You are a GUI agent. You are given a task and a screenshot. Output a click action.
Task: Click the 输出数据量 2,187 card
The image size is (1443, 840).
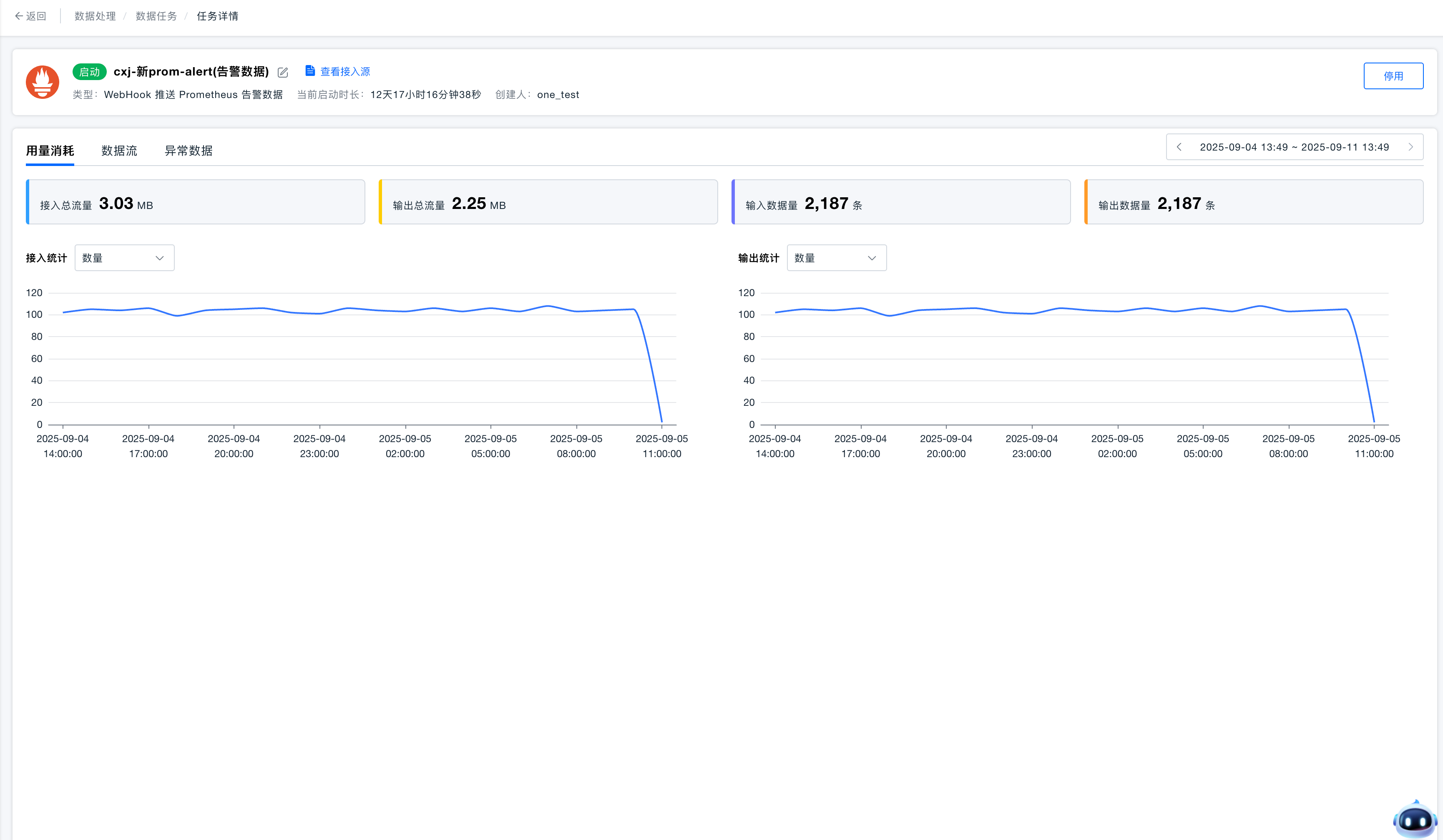[1254, 202]
